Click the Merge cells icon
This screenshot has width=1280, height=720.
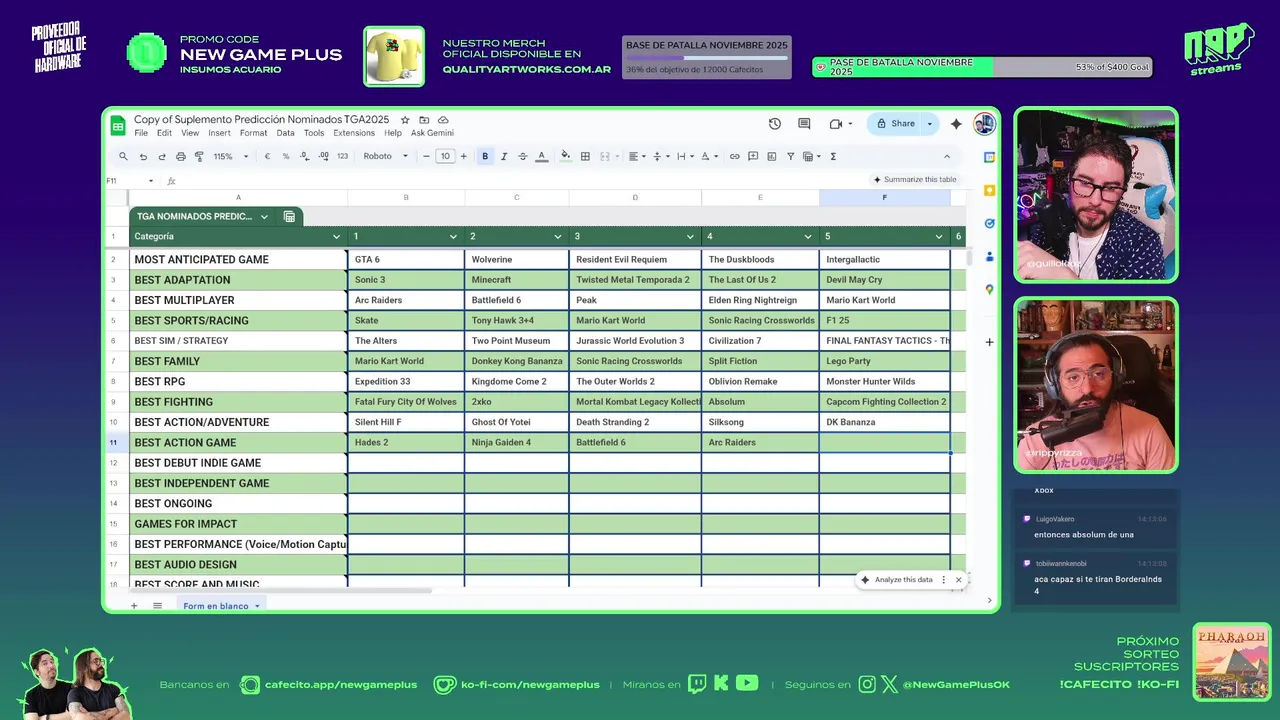(x=607, y=156)
